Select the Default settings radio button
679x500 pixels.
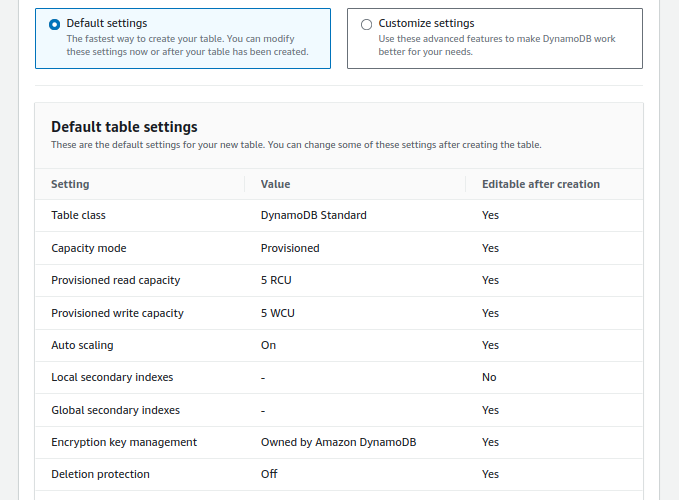coord(55,25)
